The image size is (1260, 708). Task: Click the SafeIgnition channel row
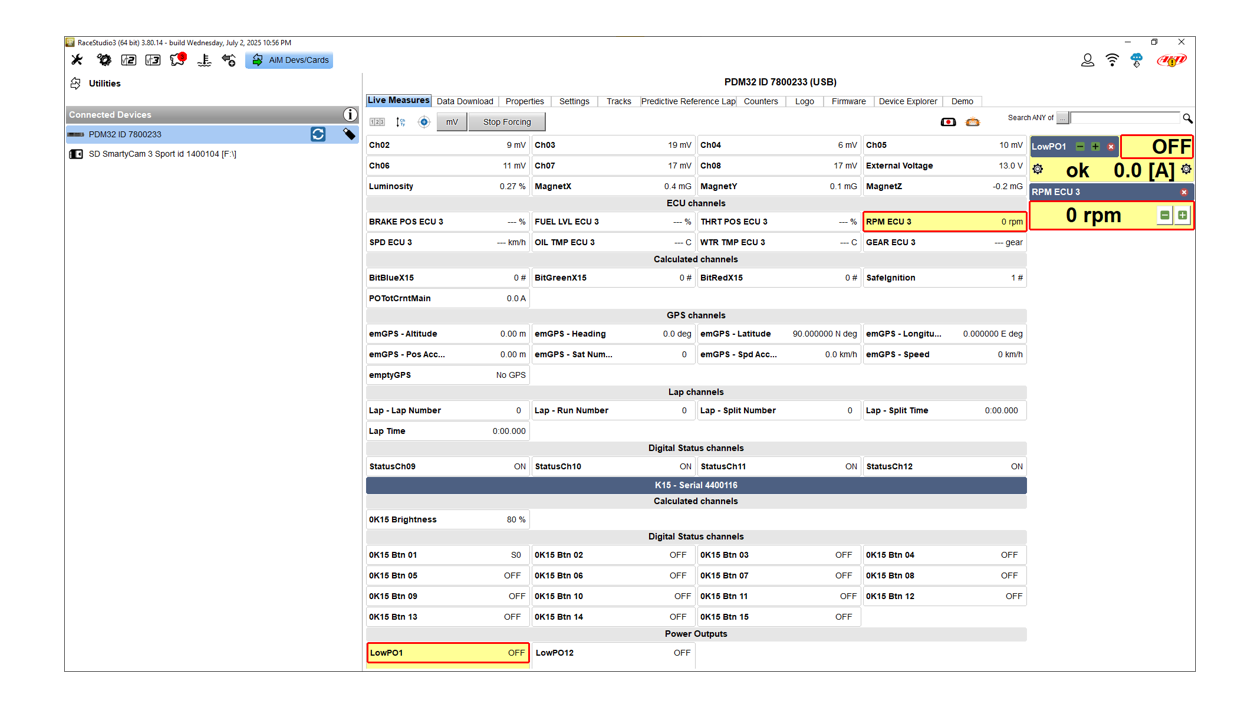click(944, 278)
